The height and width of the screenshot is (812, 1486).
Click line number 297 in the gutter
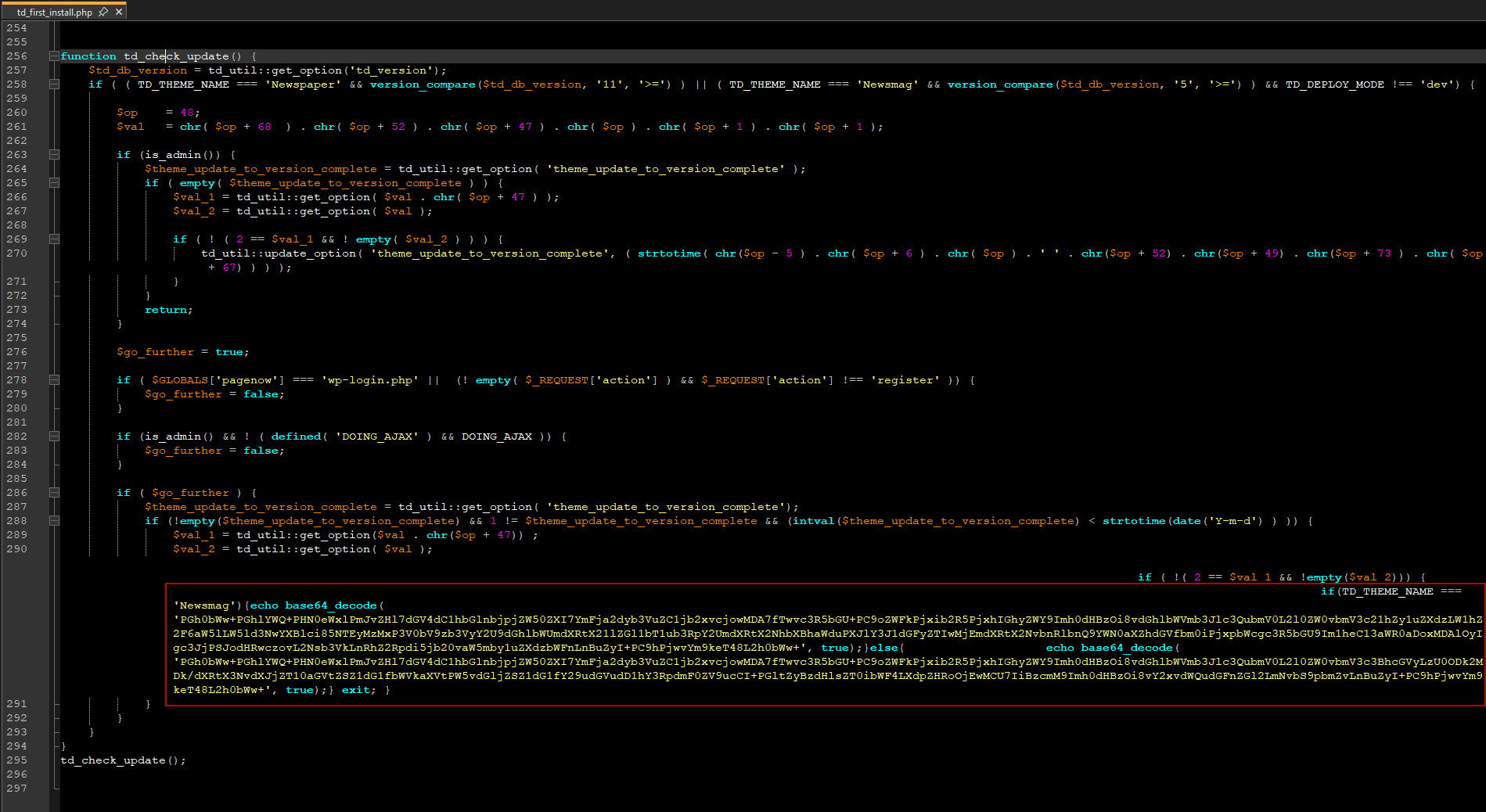pyautogui.click(x=16, y=789)
